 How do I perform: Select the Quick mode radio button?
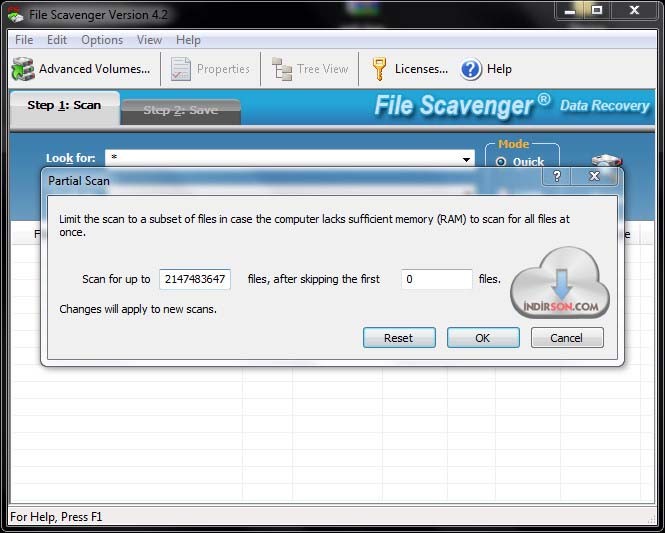(501, 162)
